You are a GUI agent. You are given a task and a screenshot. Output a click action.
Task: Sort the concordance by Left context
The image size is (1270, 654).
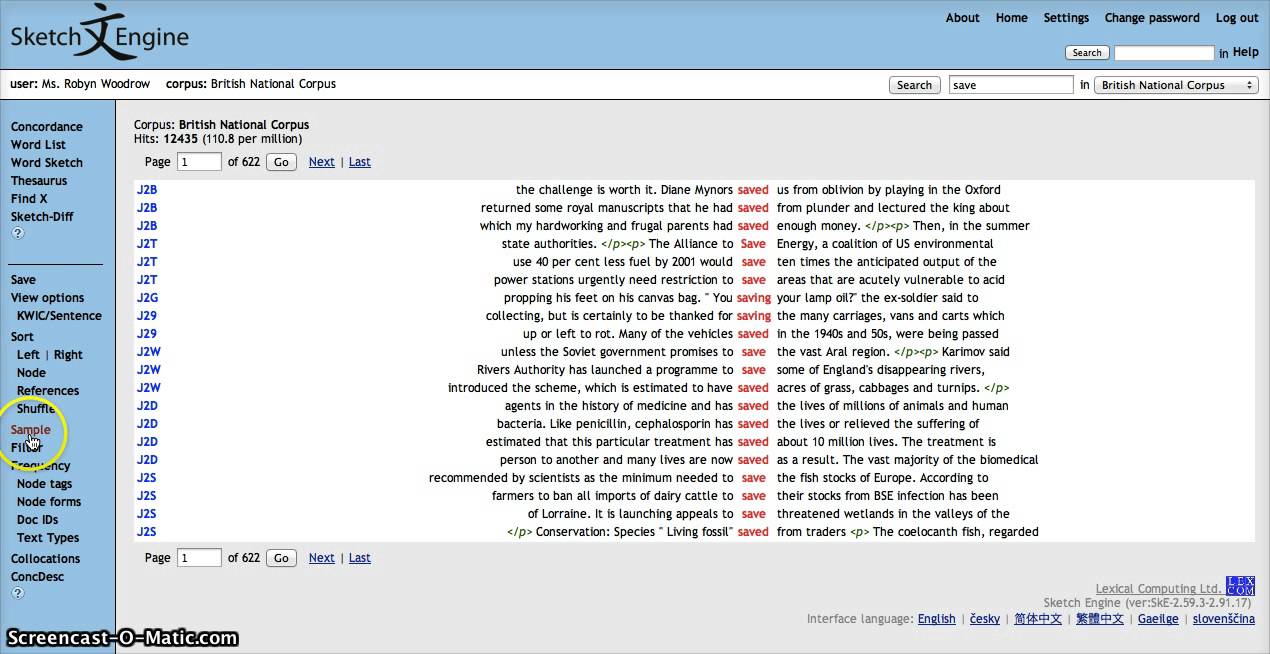point(28,355)
